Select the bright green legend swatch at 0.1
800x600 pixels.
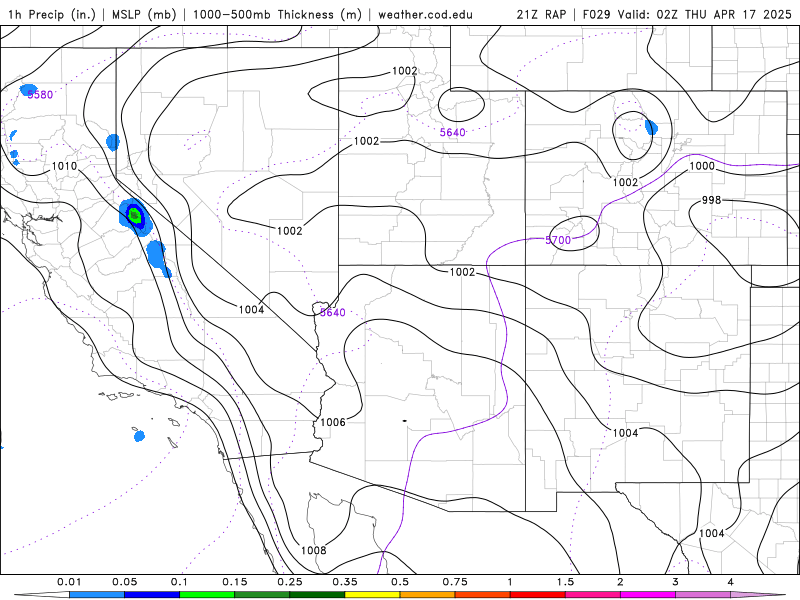(x=207, y=595)
